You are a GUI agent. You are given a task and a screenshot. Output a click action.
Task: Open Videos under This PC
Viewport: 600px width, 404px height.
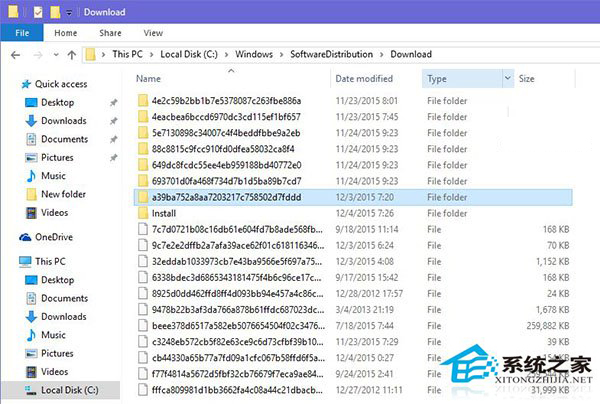[x=54, y=372]
